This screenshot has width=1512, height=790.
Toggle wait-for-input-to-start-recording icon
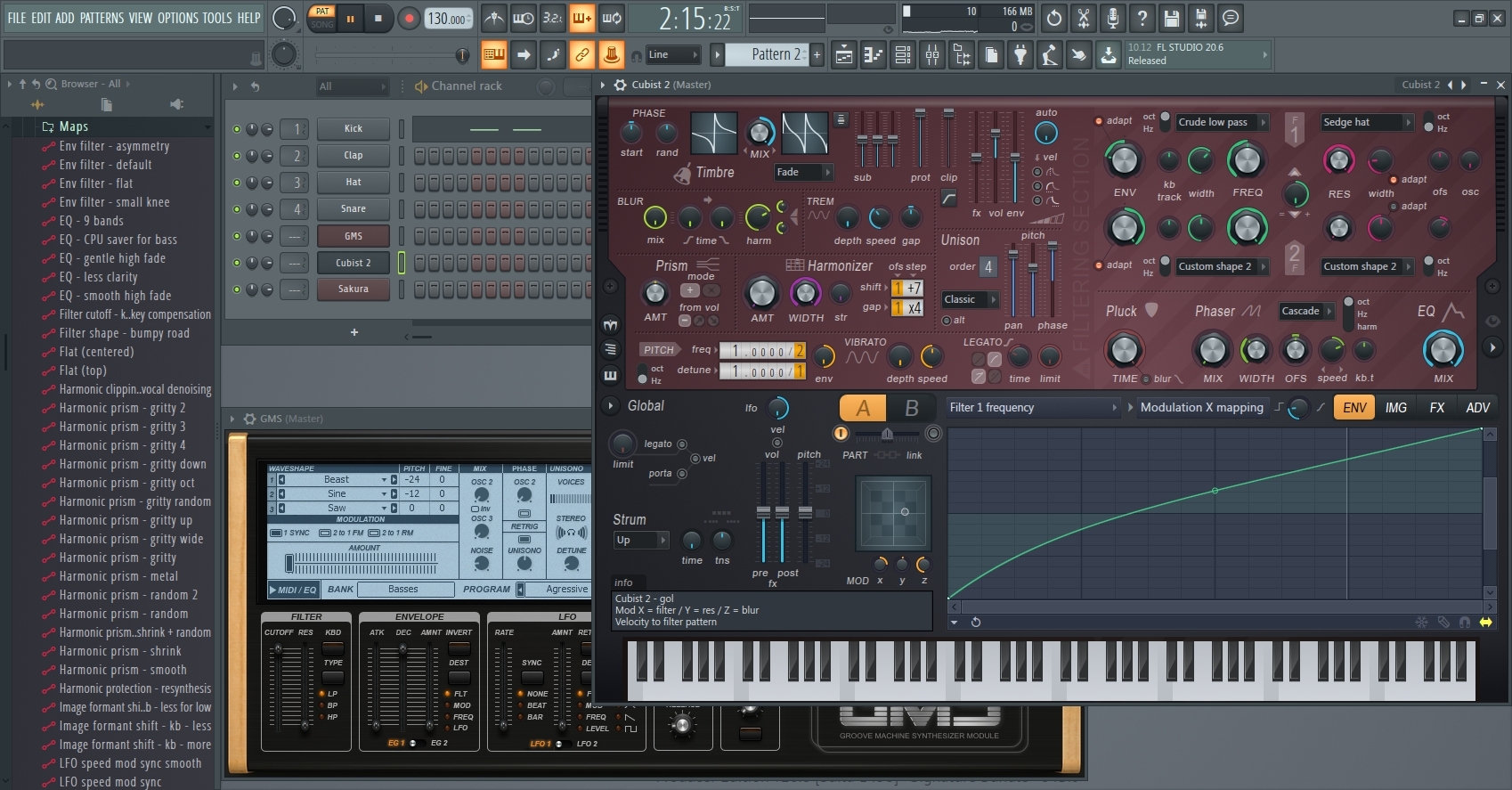click(x=524, y=18)
